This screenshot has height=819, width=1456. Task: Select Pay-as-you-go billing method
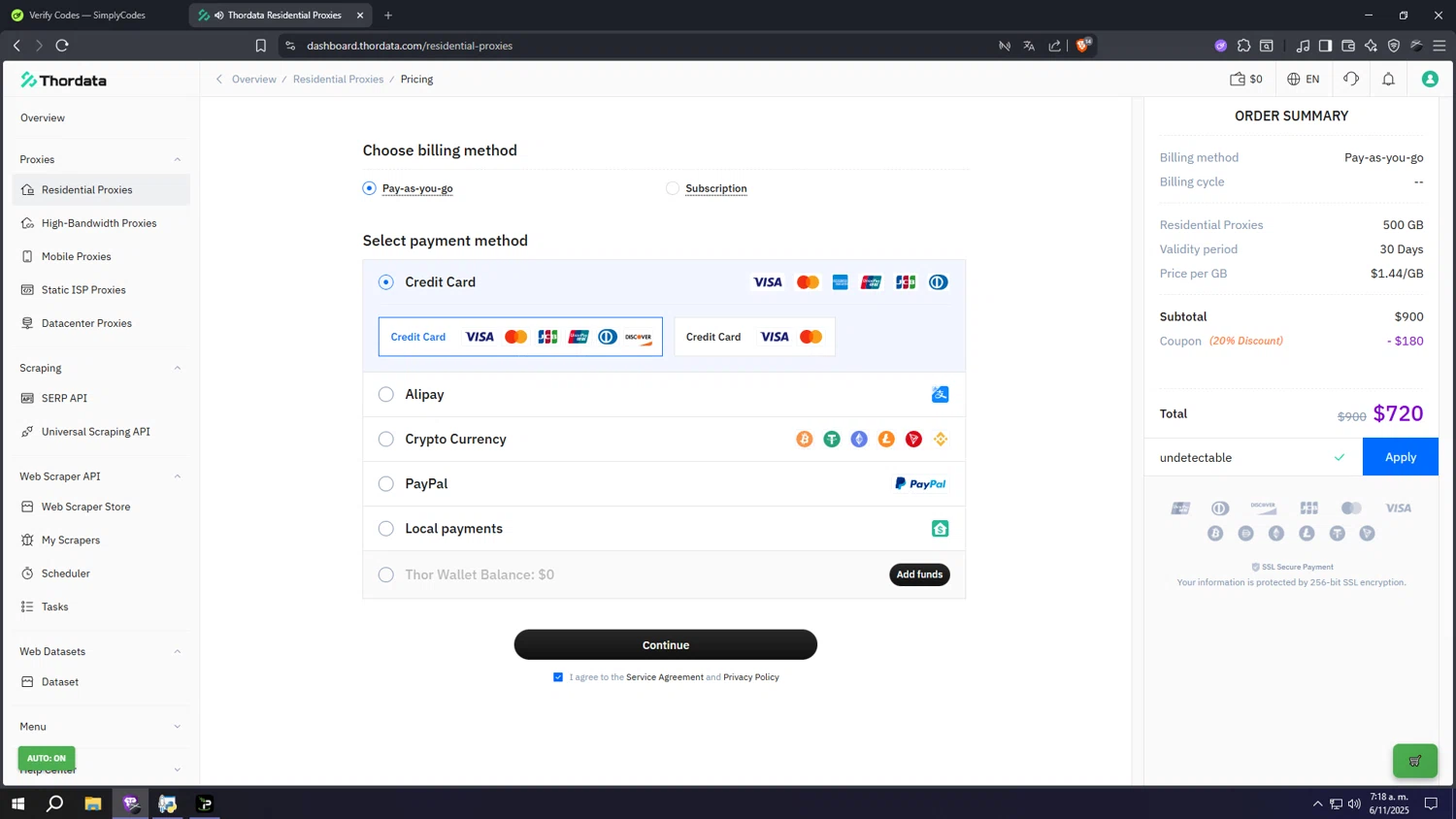click(369, 188)
